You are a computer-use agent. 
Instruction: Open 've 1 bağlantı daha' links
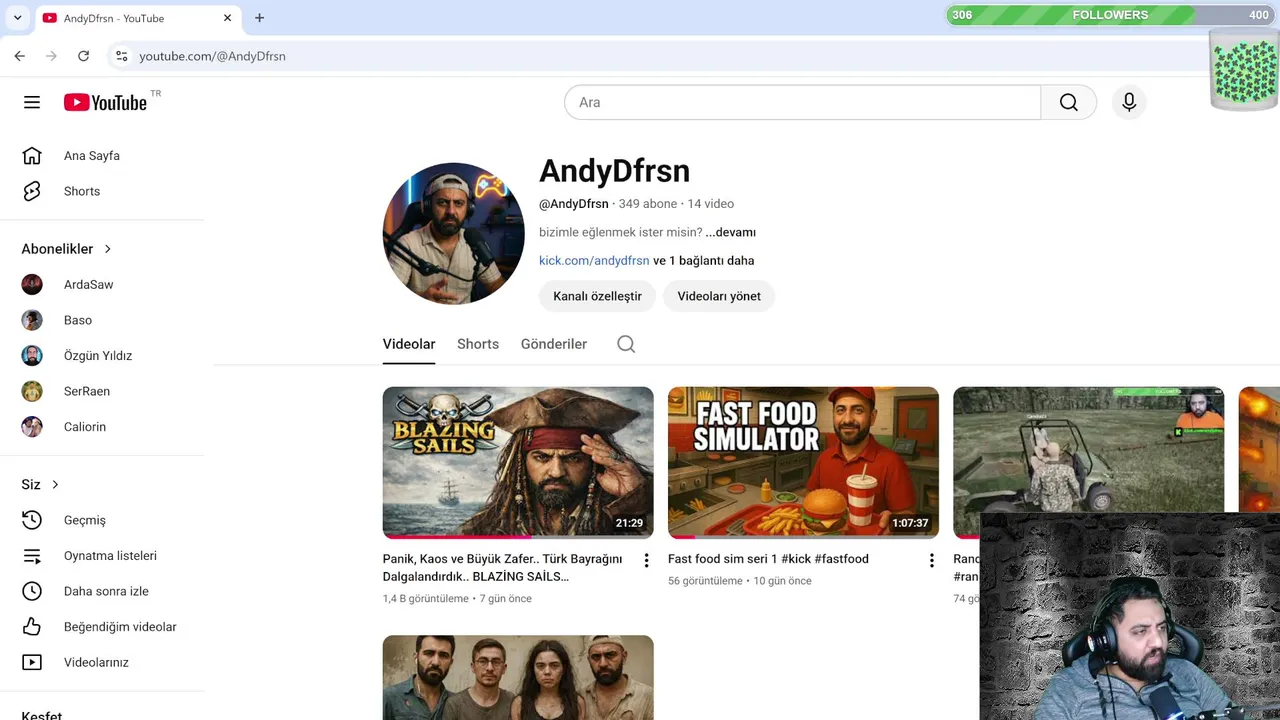coord(704,261)
